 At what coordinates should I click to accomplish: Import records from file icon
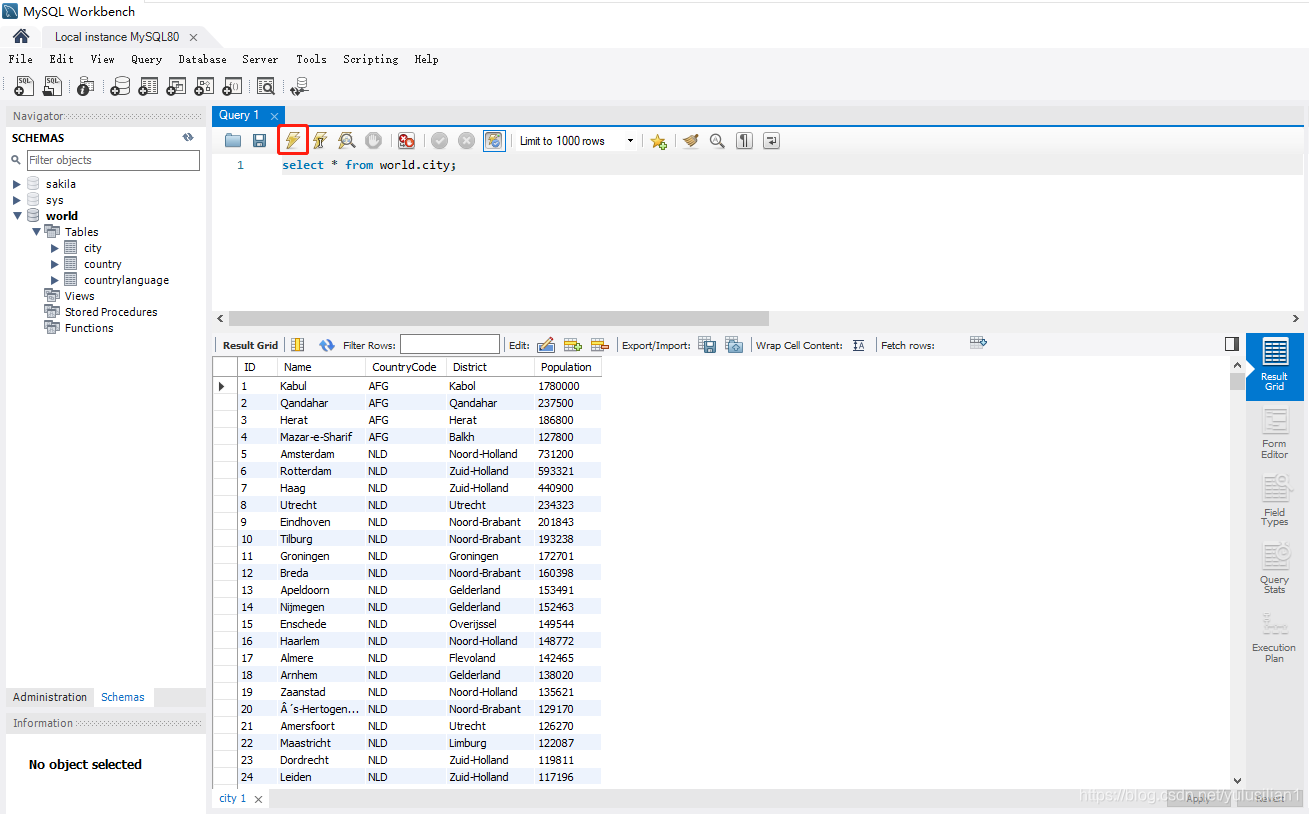pos(734,345)
